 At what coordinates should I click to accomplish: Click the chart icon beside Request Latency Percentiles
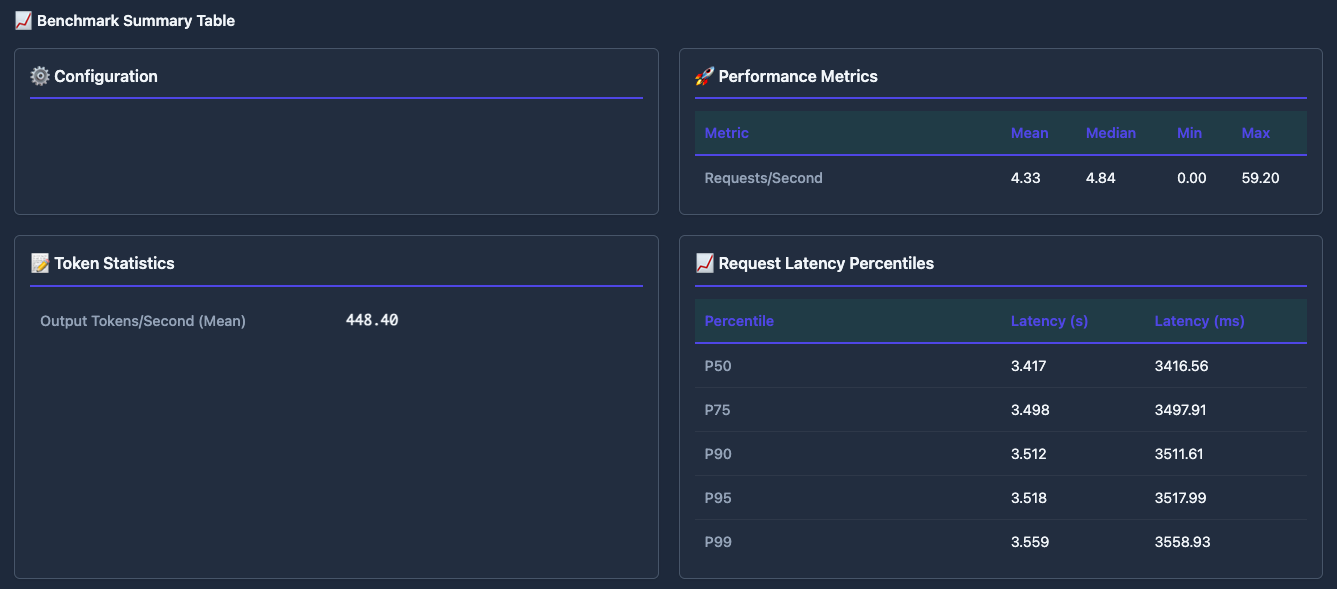[704, 263]
